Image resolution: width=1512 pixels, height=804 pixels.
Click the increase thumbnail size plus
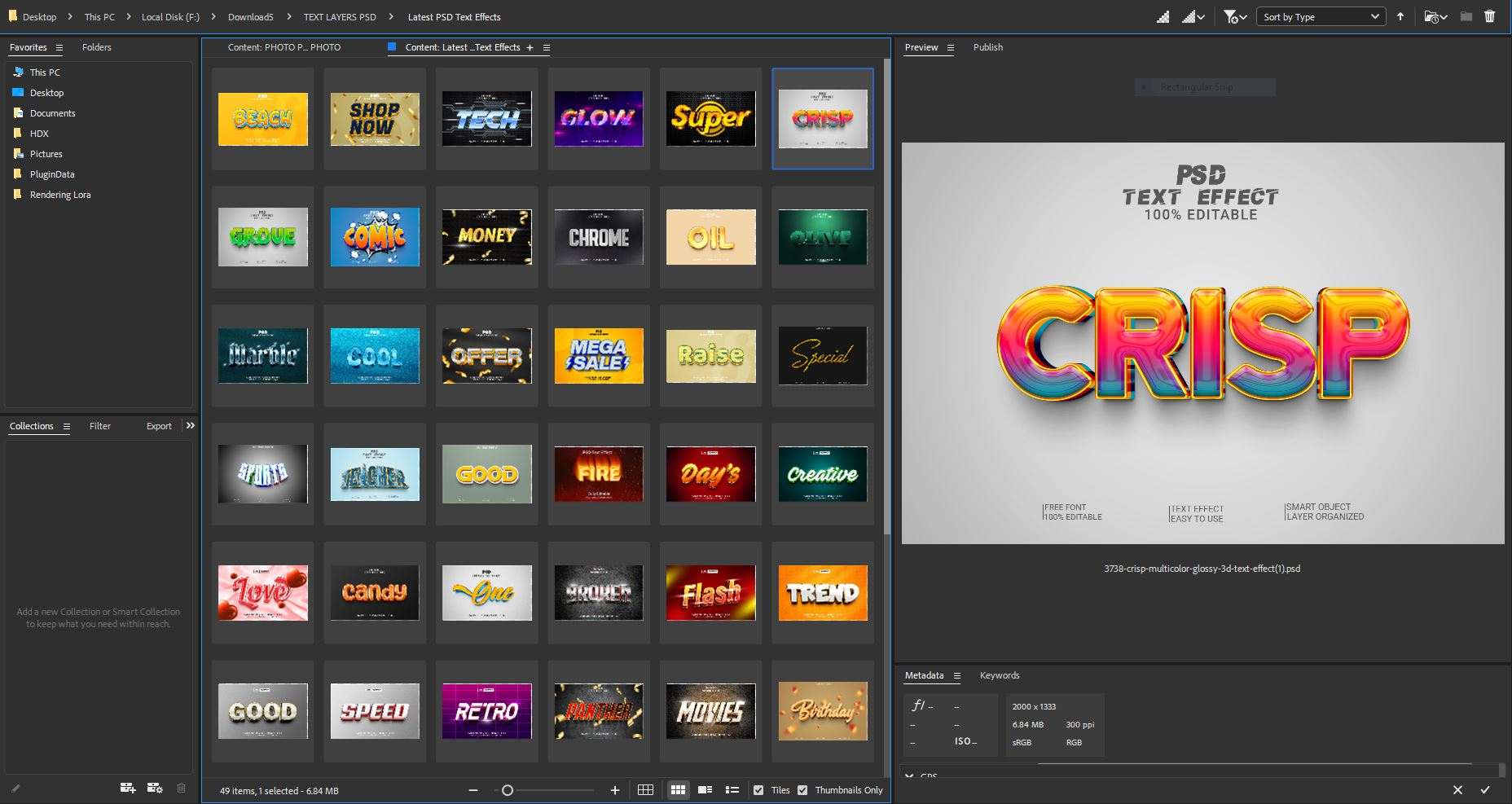pos(615,790)
